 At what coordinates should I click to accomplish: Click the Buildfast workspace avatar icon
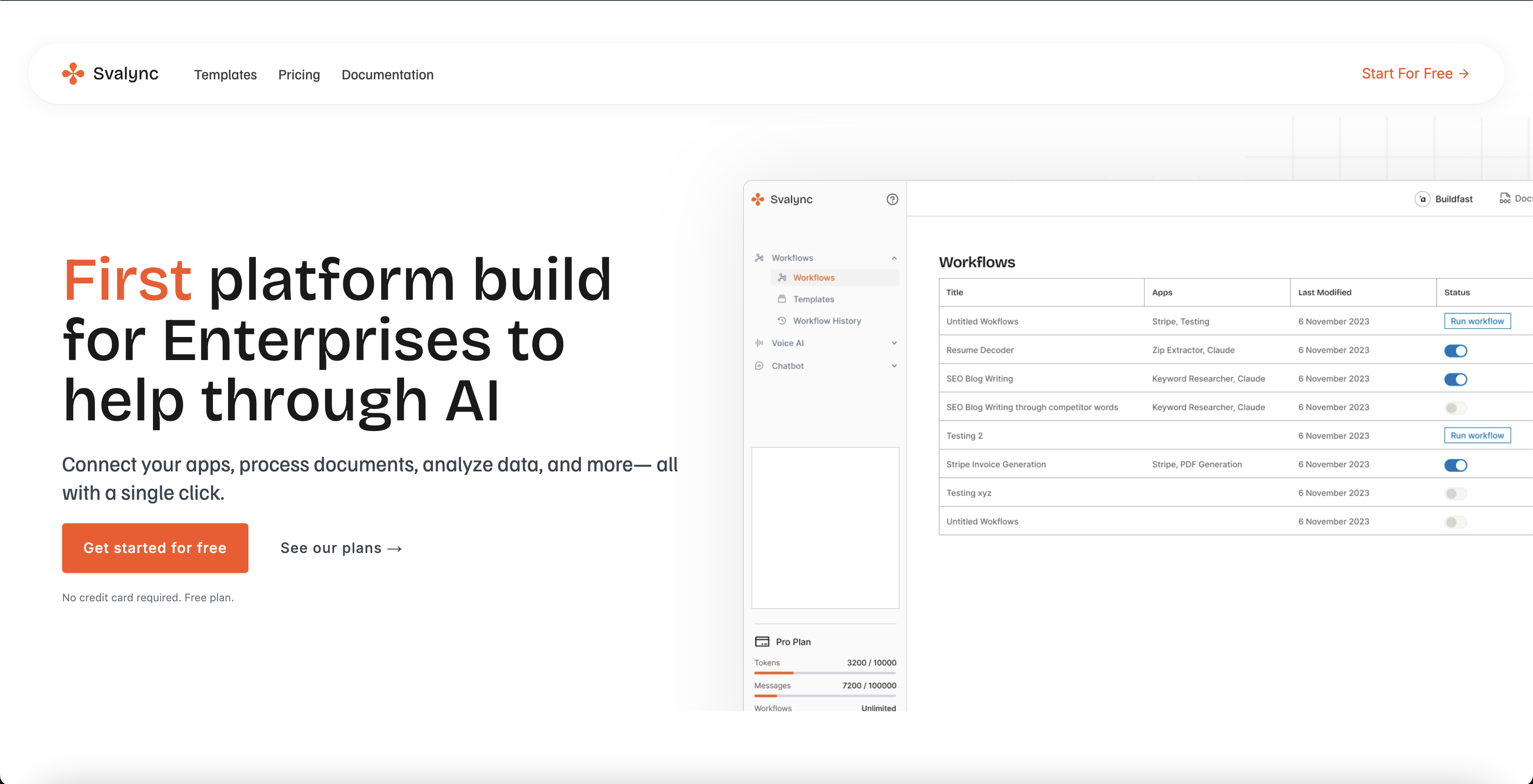click(x=1422, y=199)
